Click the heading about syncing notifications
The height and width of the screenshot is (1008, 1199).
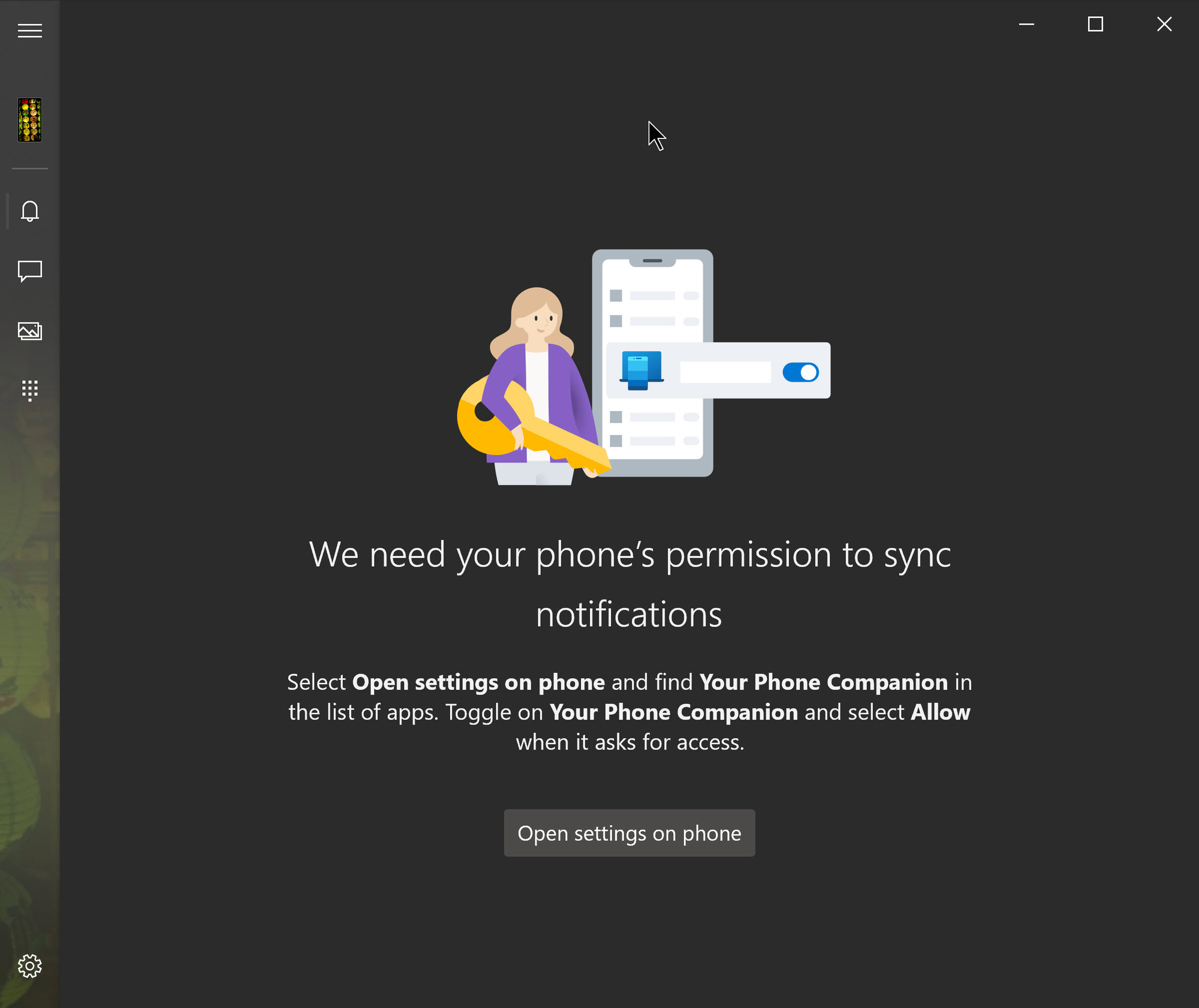coord(629,584)
